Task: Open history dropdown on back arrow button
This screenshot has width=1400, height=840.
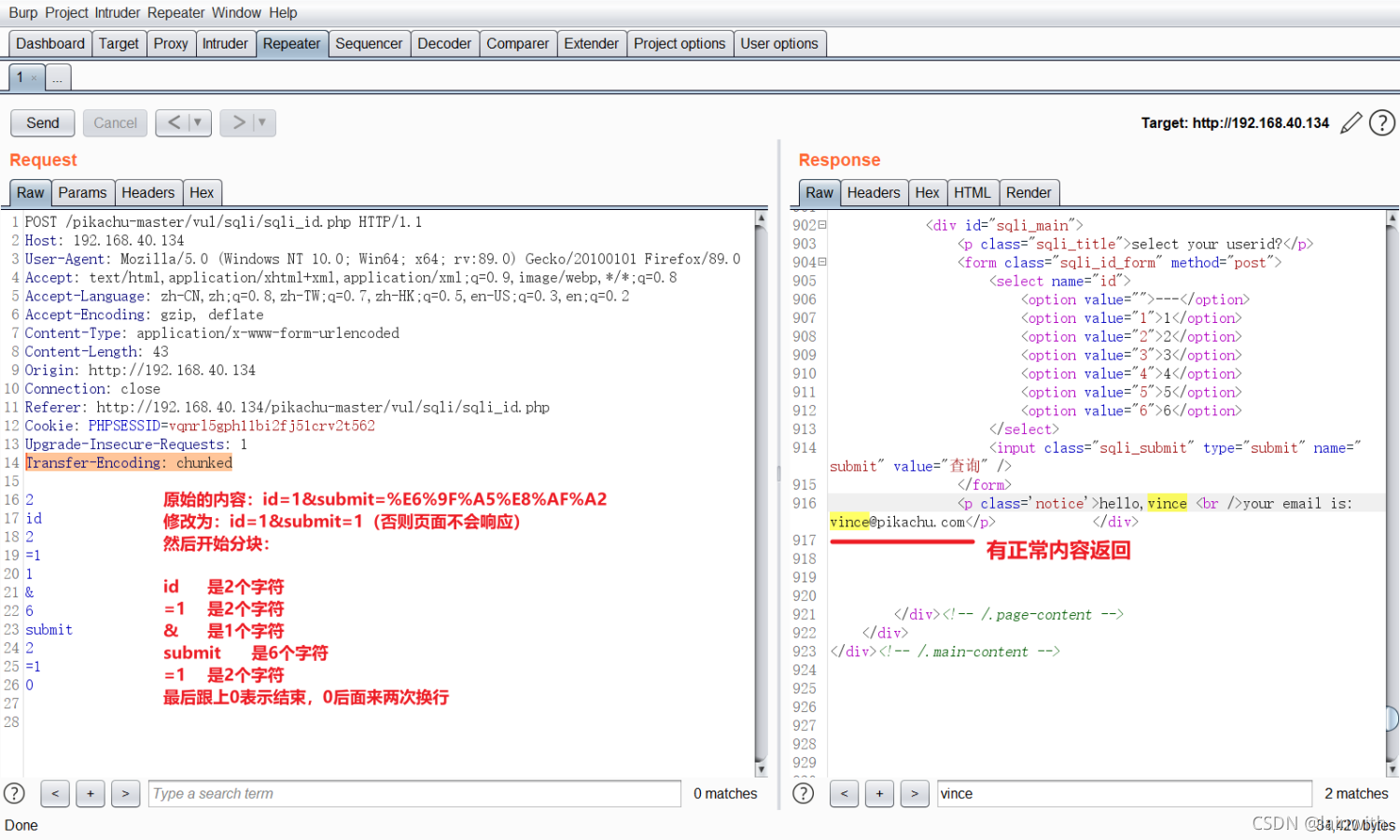Action: tap(198, 122)
